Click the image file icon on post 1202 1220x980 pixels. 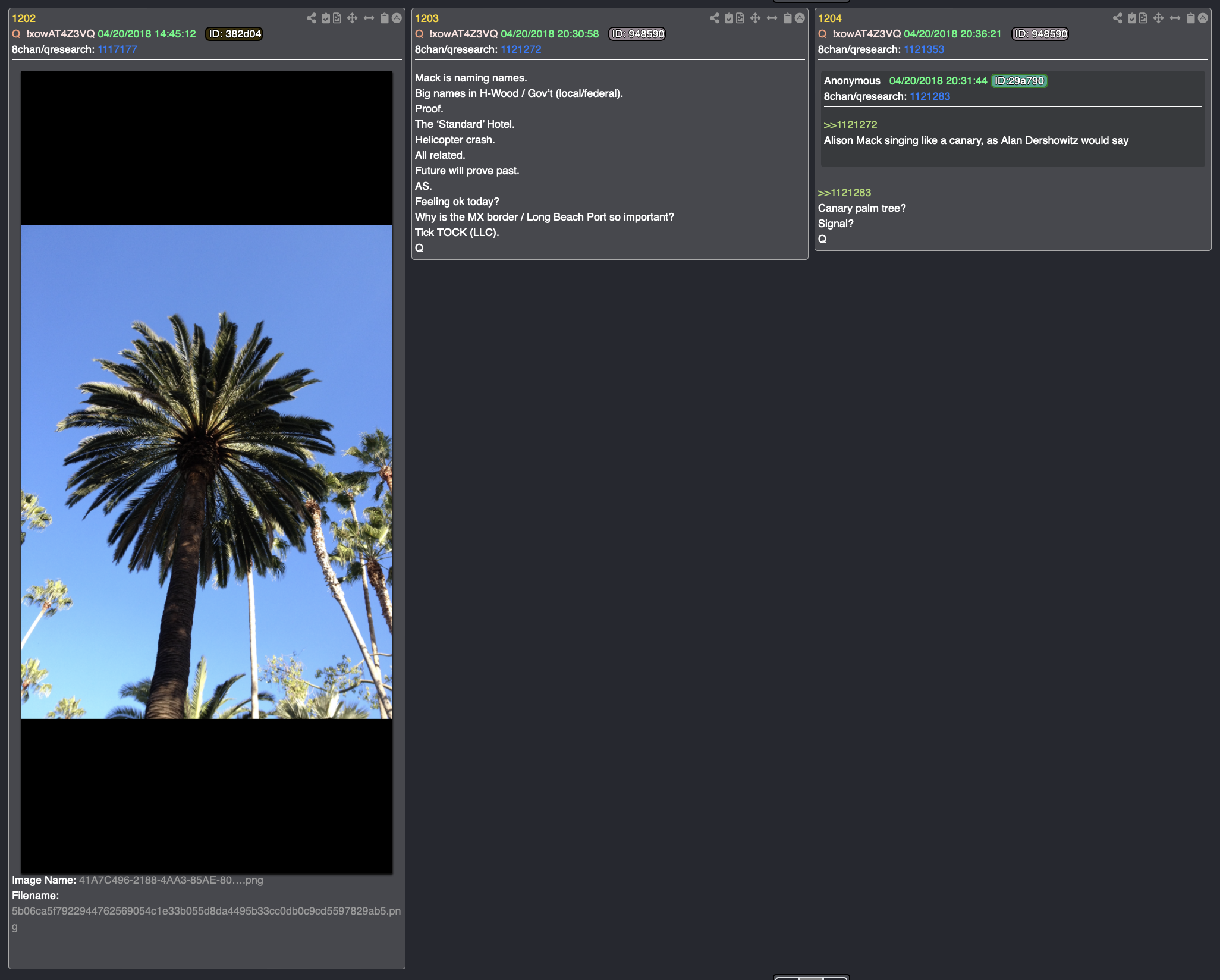pos(337,18)
